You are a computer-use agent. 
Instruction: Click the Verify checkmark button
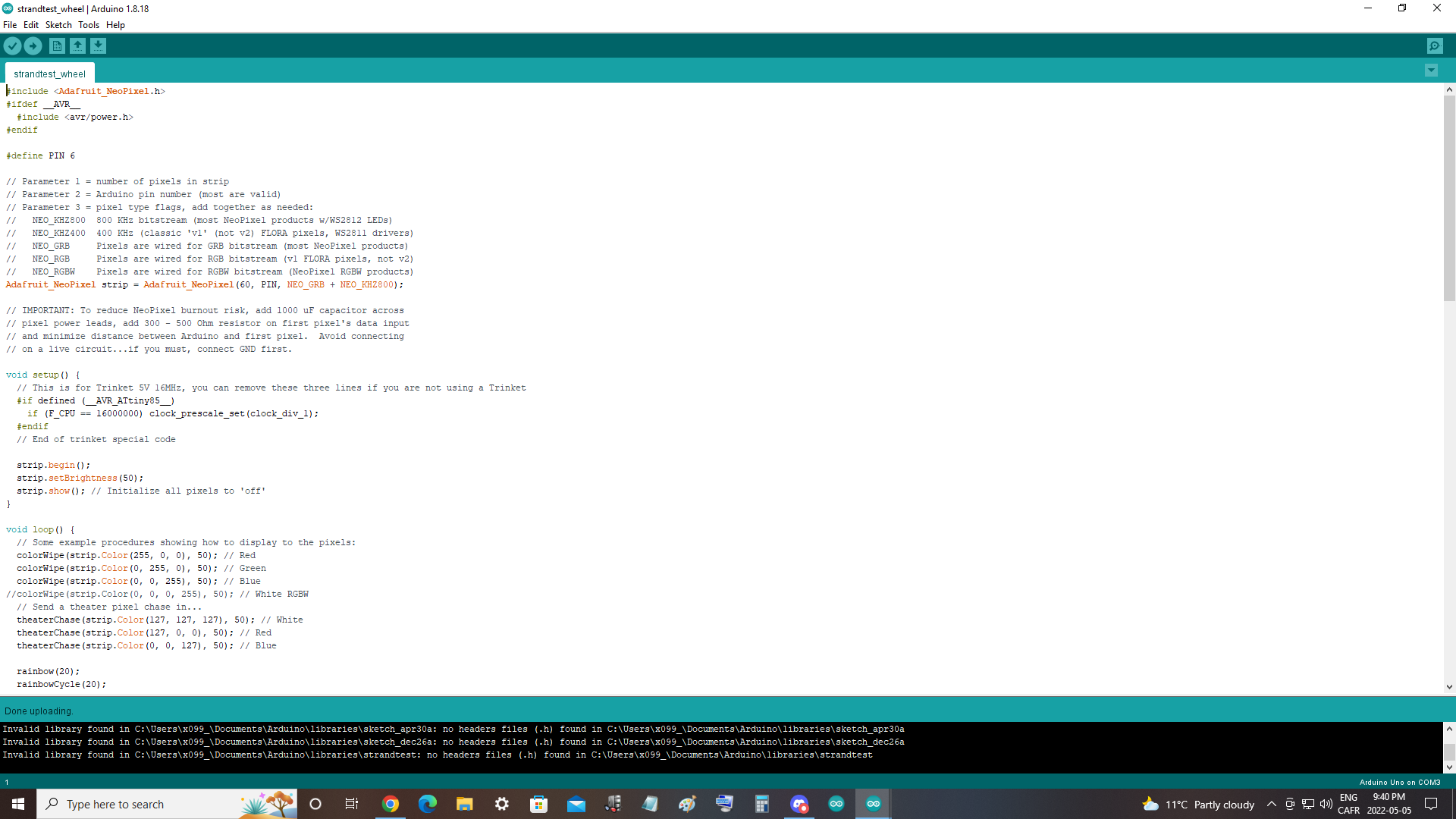pos(12,45)
